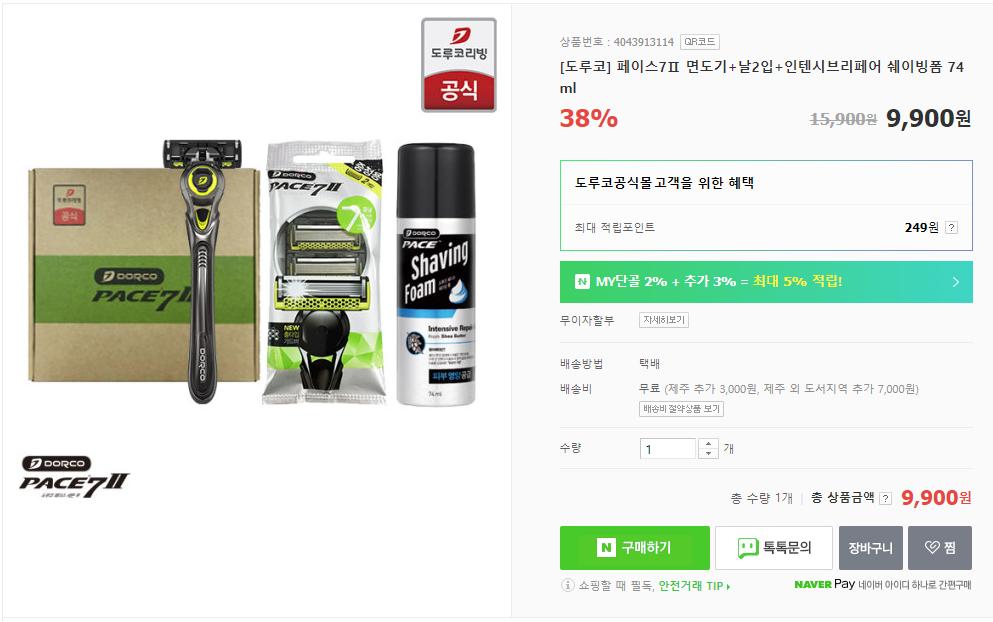Click the Dorco Pace7II logo below image
This screenshot has width=993, height=622.
pyautogui.click(x=74, y=476)
